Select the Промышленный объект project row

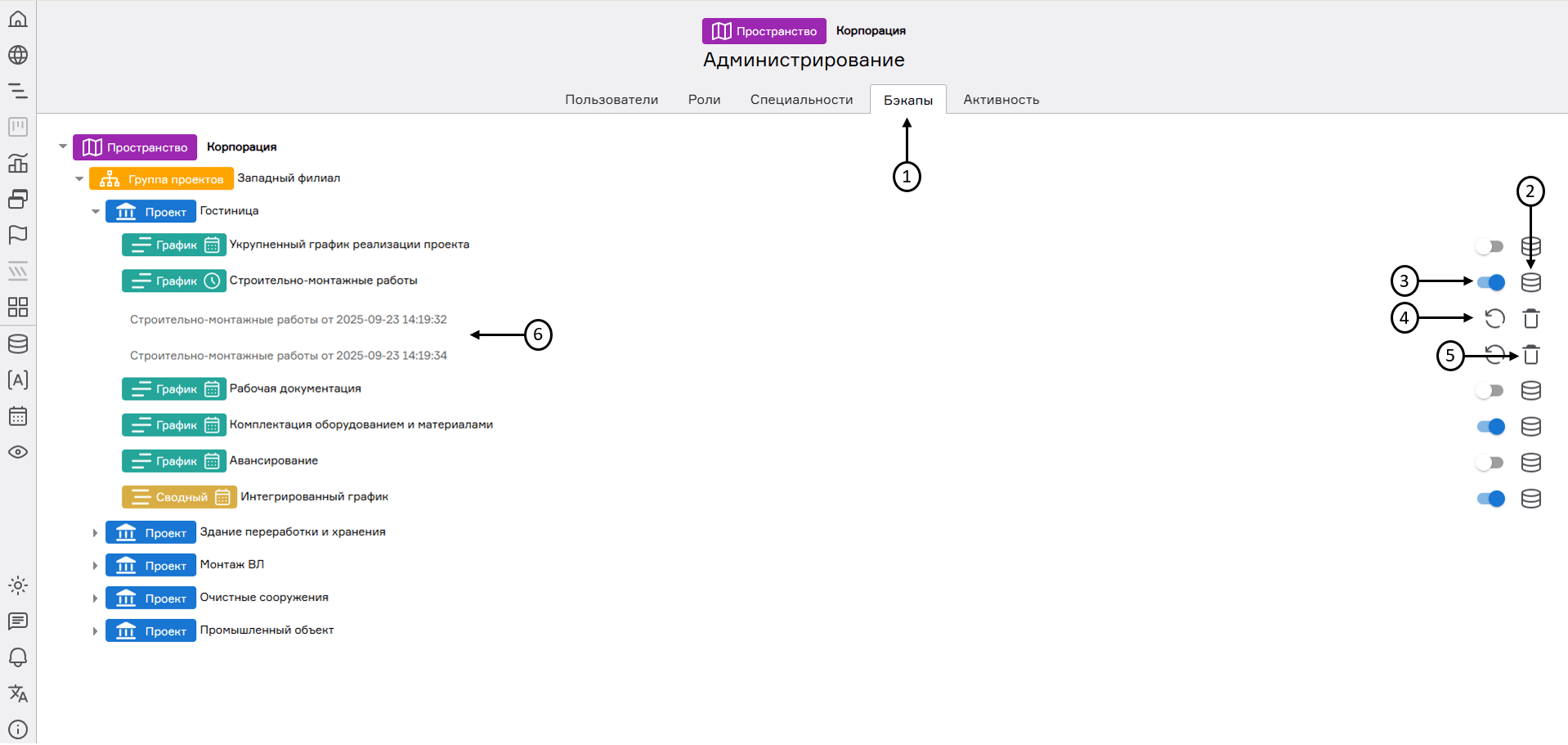click(267, 631)
